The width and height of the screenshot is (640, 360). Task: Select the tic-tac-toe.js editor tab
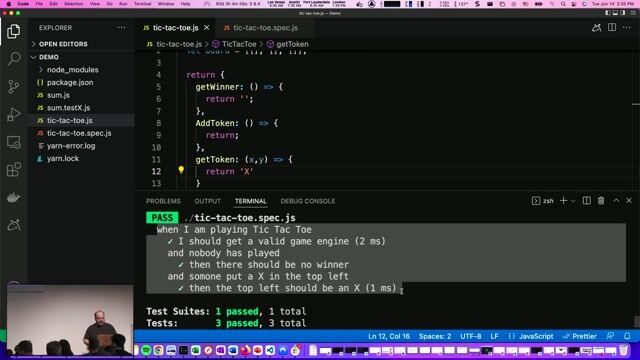coord(176,28)
